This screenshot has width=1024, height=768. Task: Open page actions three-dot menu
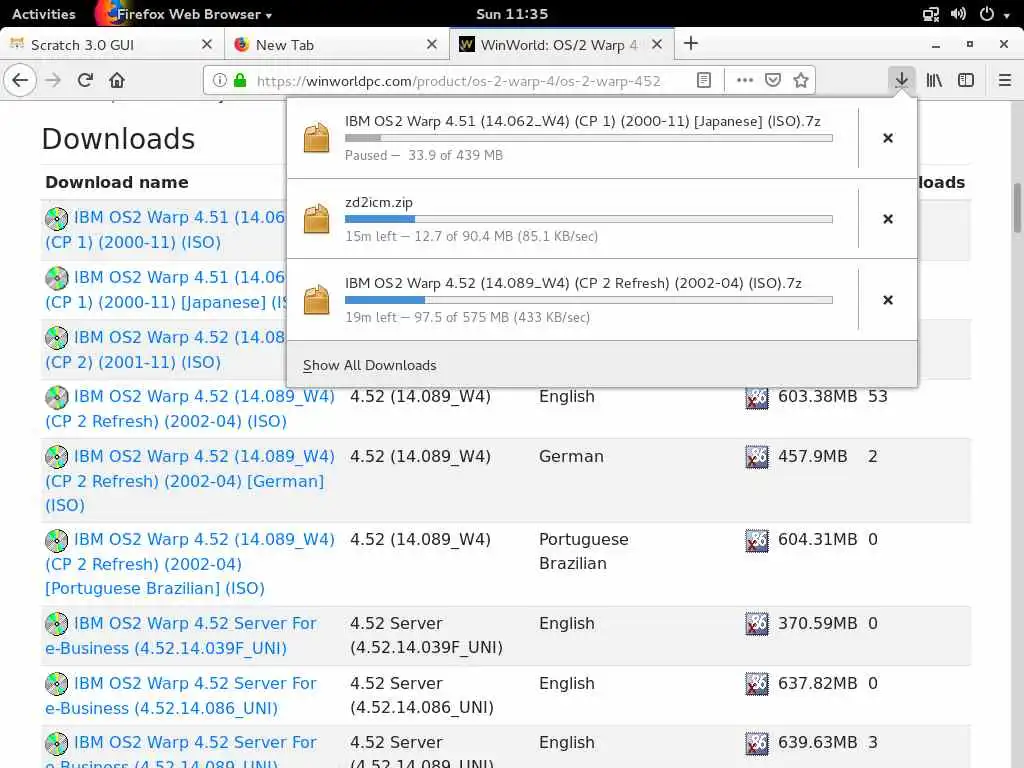(744, 80)
